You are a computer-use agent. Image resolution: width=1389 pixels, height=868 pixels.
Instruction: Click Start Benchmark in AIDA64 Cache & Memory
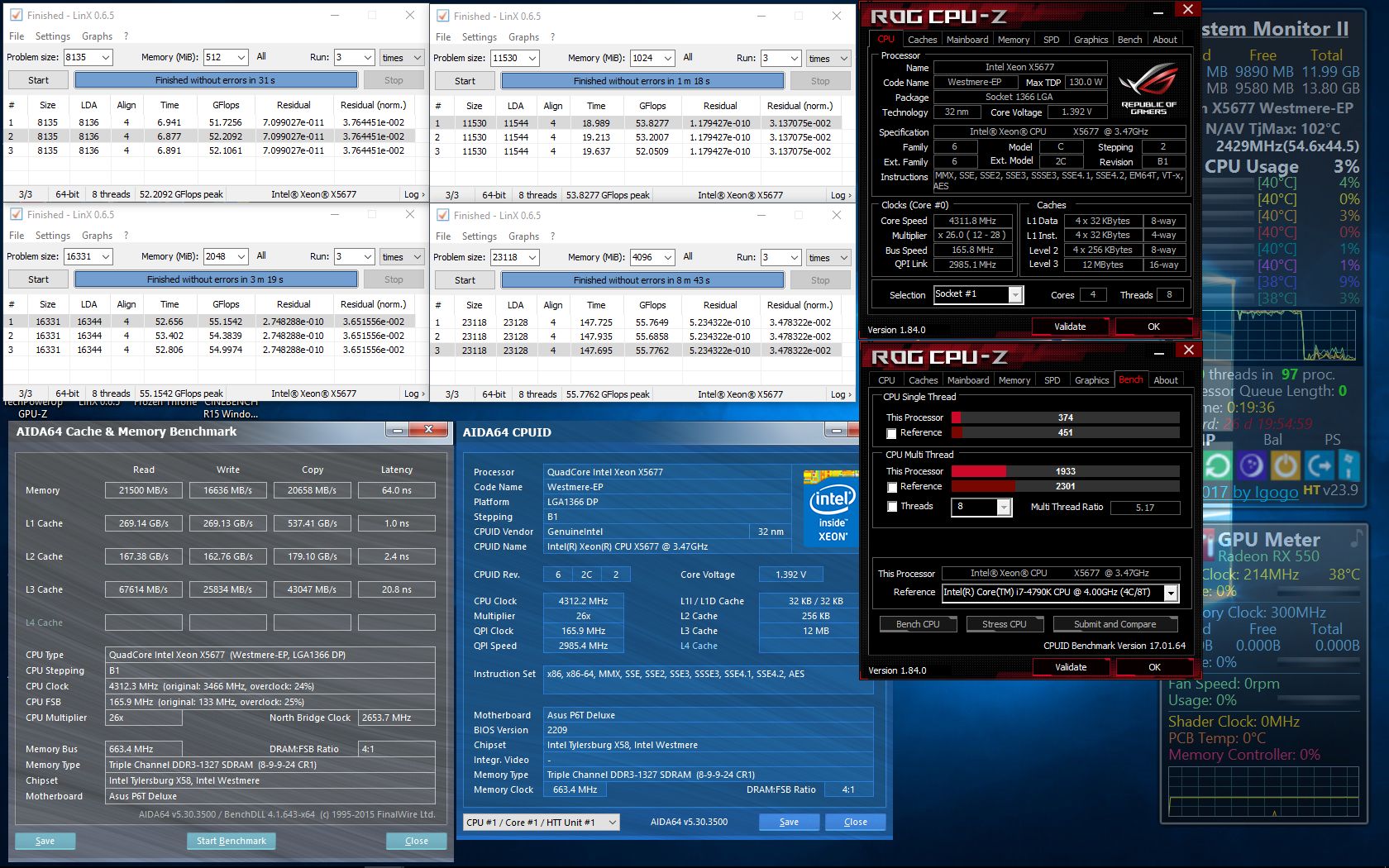click(x=231, y=841)
